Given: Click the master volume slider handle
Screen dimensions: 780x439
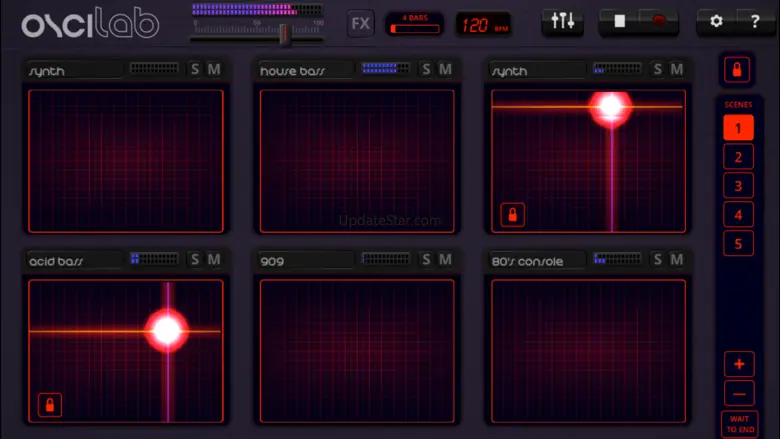Looking at the screenshot, I should click(284, 35).
